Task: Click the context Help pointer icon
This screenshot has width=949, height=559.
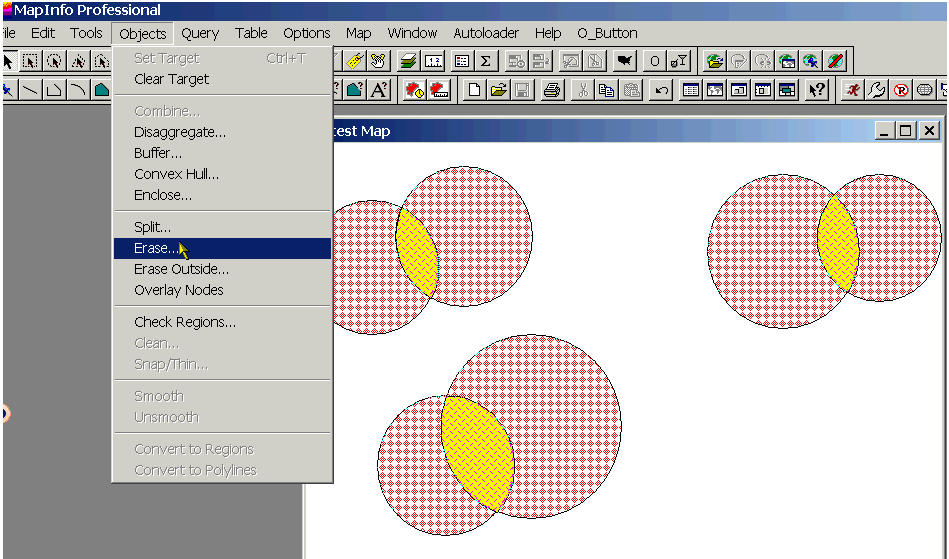Action: 817,90
